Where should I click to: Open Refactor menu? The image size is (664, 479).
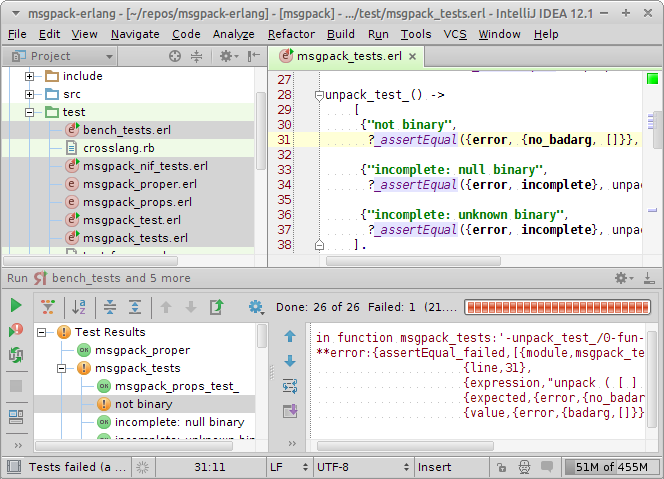pos(291,34)
